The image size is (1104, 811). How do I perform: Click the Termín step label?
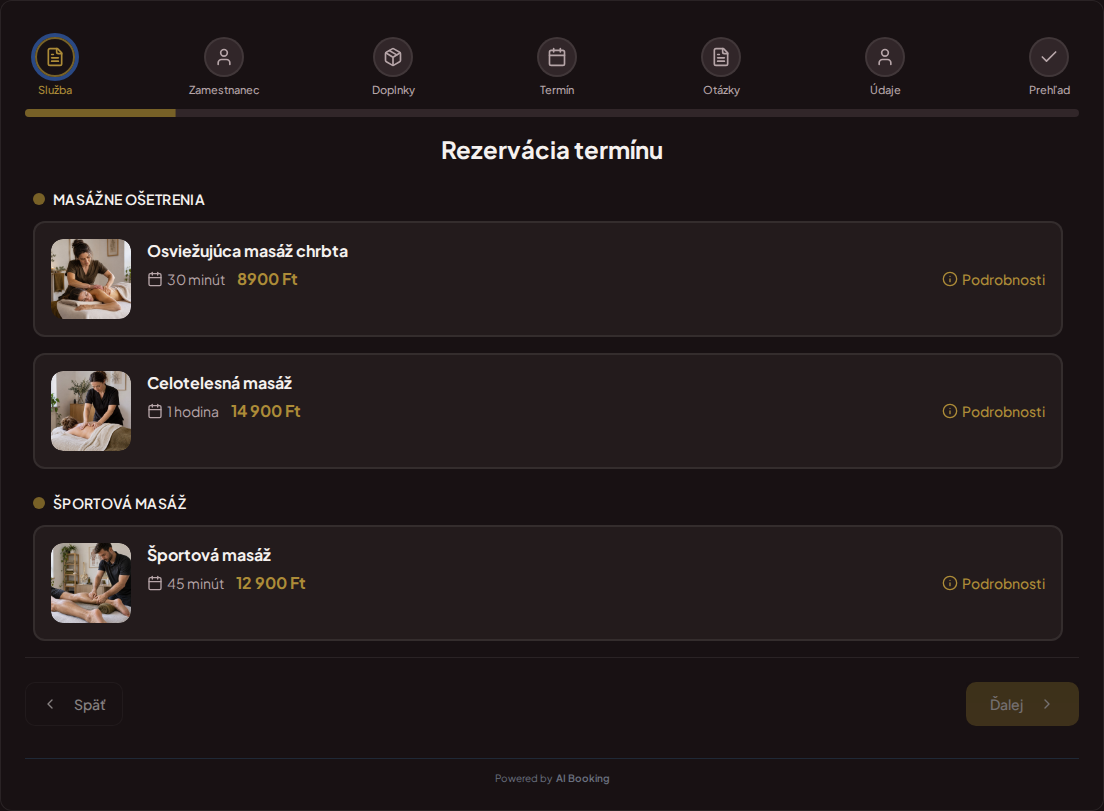557,90
